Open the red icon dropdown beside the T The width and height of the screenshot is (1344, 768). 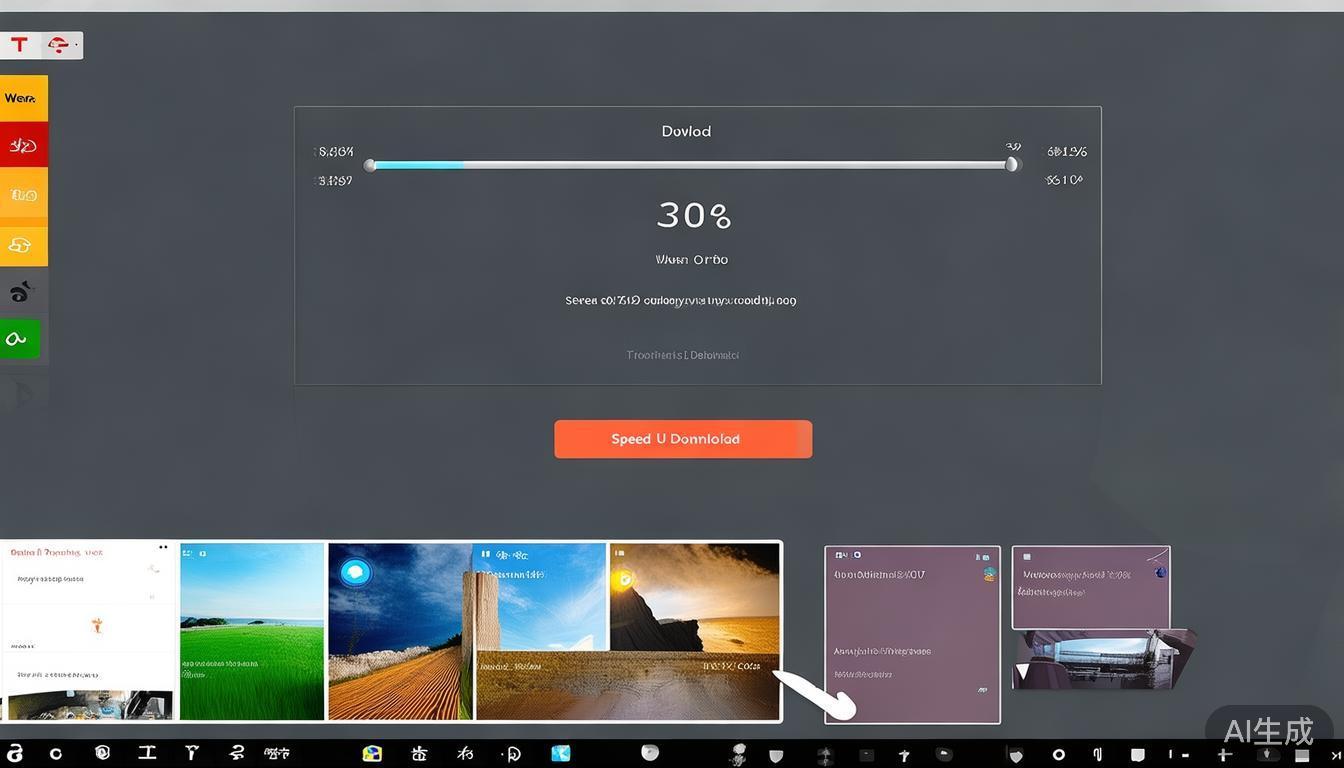[60, 45]
